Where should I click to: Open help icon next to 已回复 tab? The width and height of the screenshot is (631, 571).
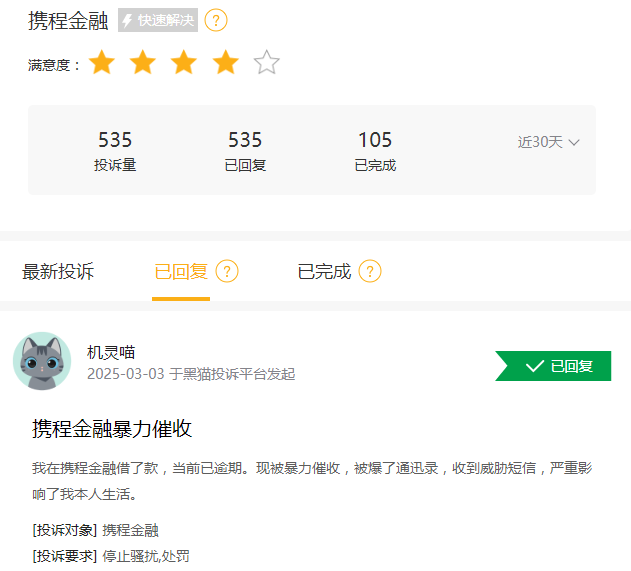[x=227, y=271]
